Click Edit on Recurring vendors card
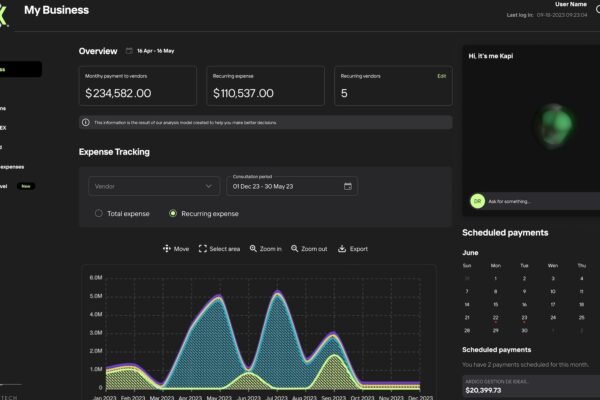This screenshot has height=400, width=600. pyautogui.click(x=441, y=76)
